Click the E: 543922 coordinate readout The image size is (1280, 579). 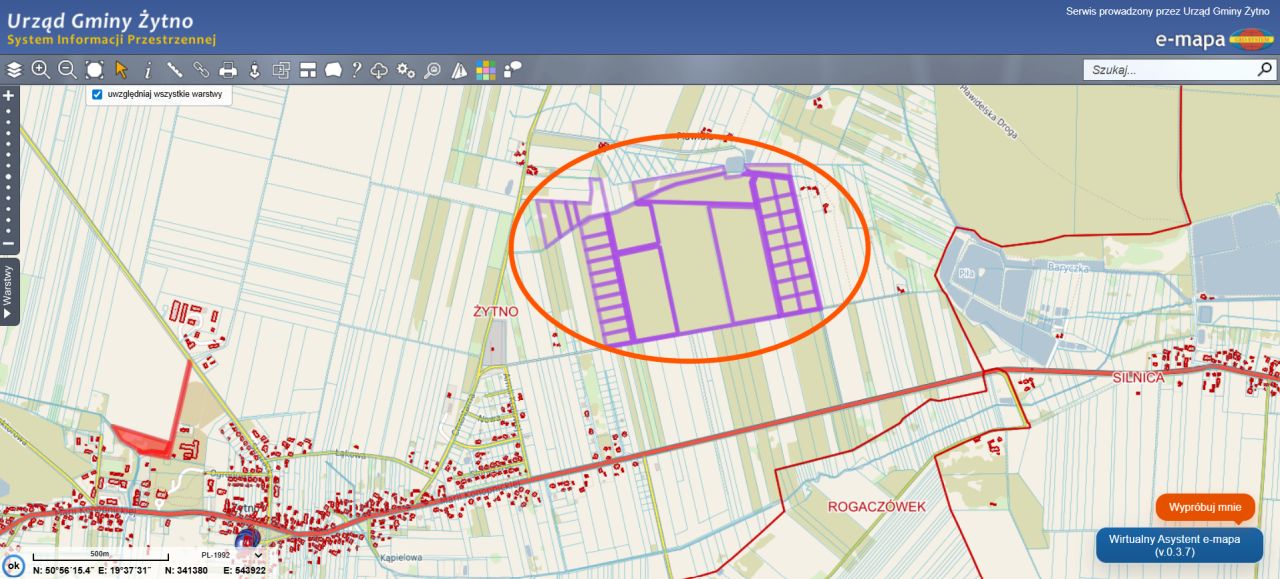pyautogui.click(x=244, y=570)
